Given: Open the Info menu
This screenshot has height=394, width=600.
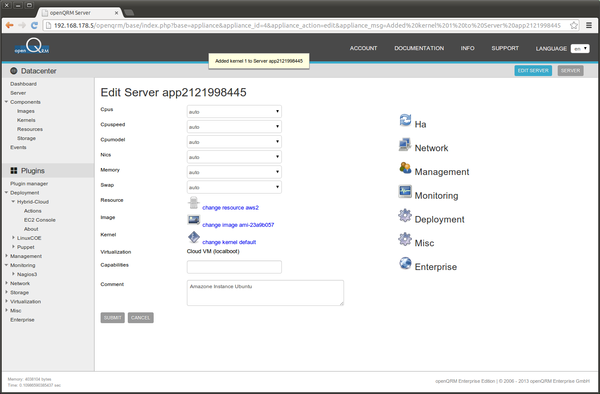Looking at the screenshot, I should click(x=467, y=48).
